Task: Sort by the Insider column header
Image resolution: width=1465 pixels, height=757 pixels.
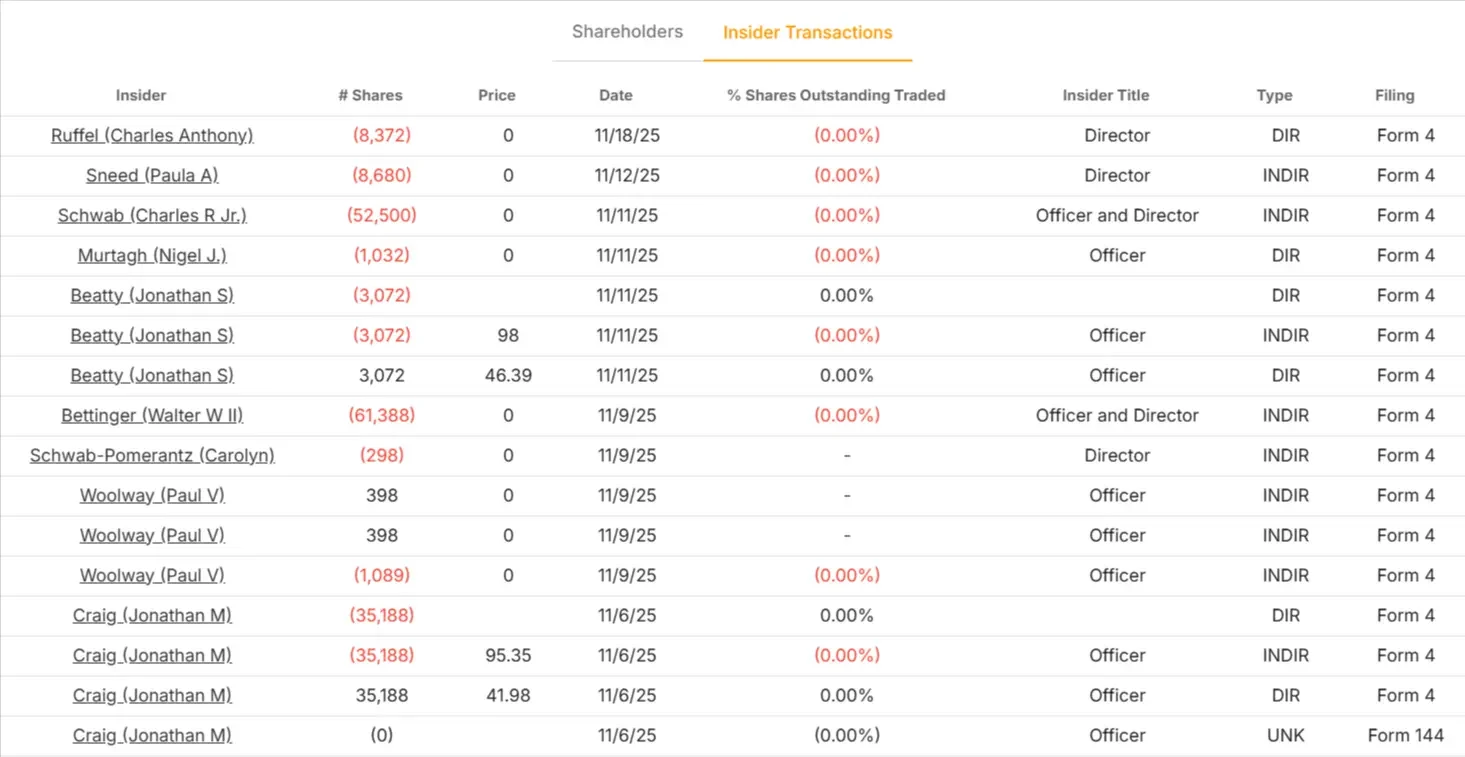Action: 141,95
